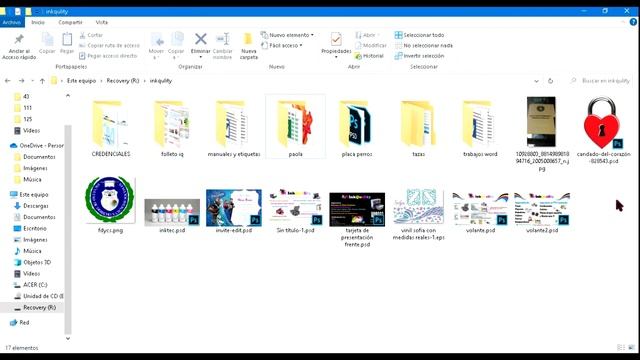Click Este equipo in address path
This screenshot has width=640, height=360.
81,81
